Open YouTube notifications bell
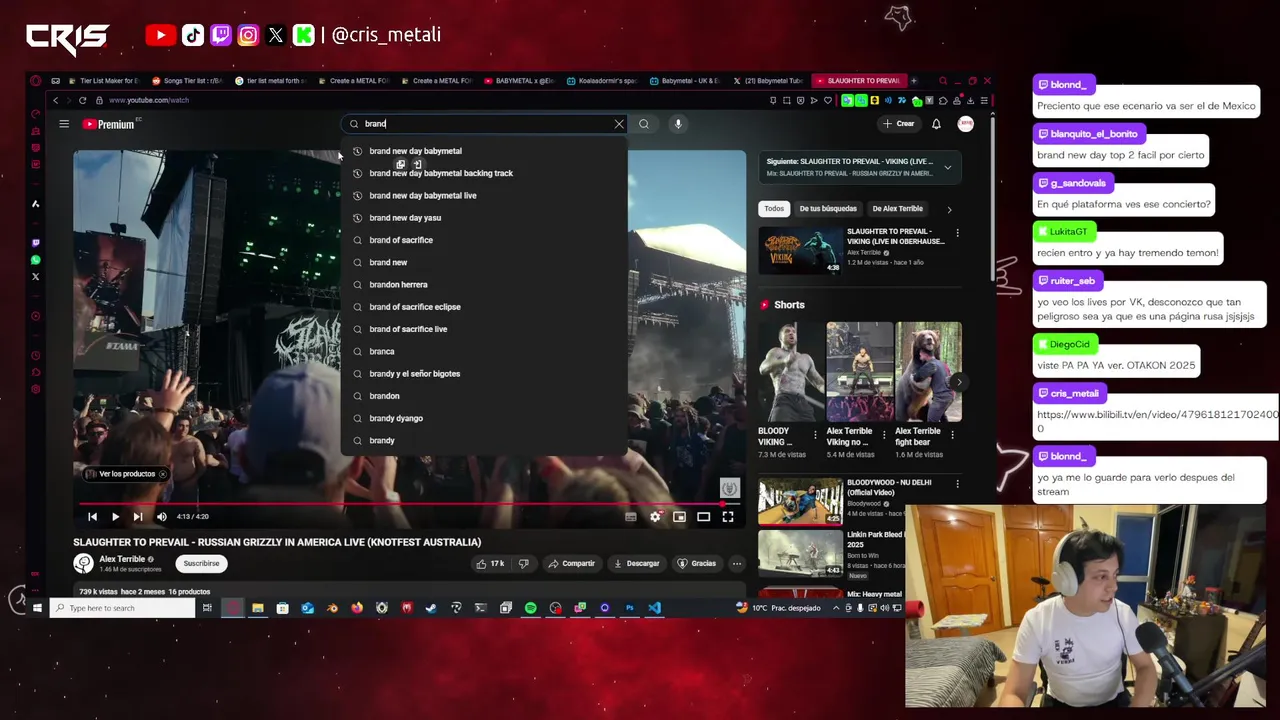 pos(936,124)
